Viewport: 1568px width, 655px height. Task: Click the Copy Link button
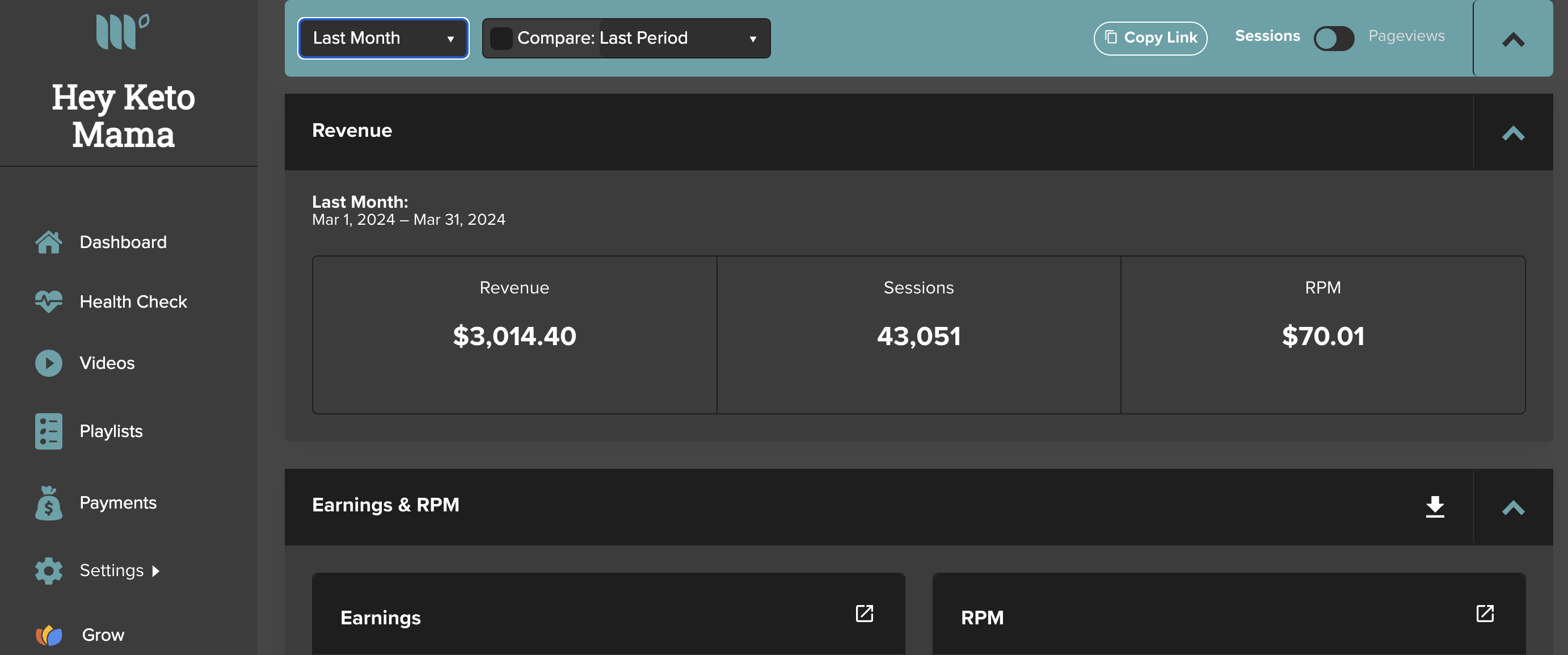click(x=1150, y=37)
